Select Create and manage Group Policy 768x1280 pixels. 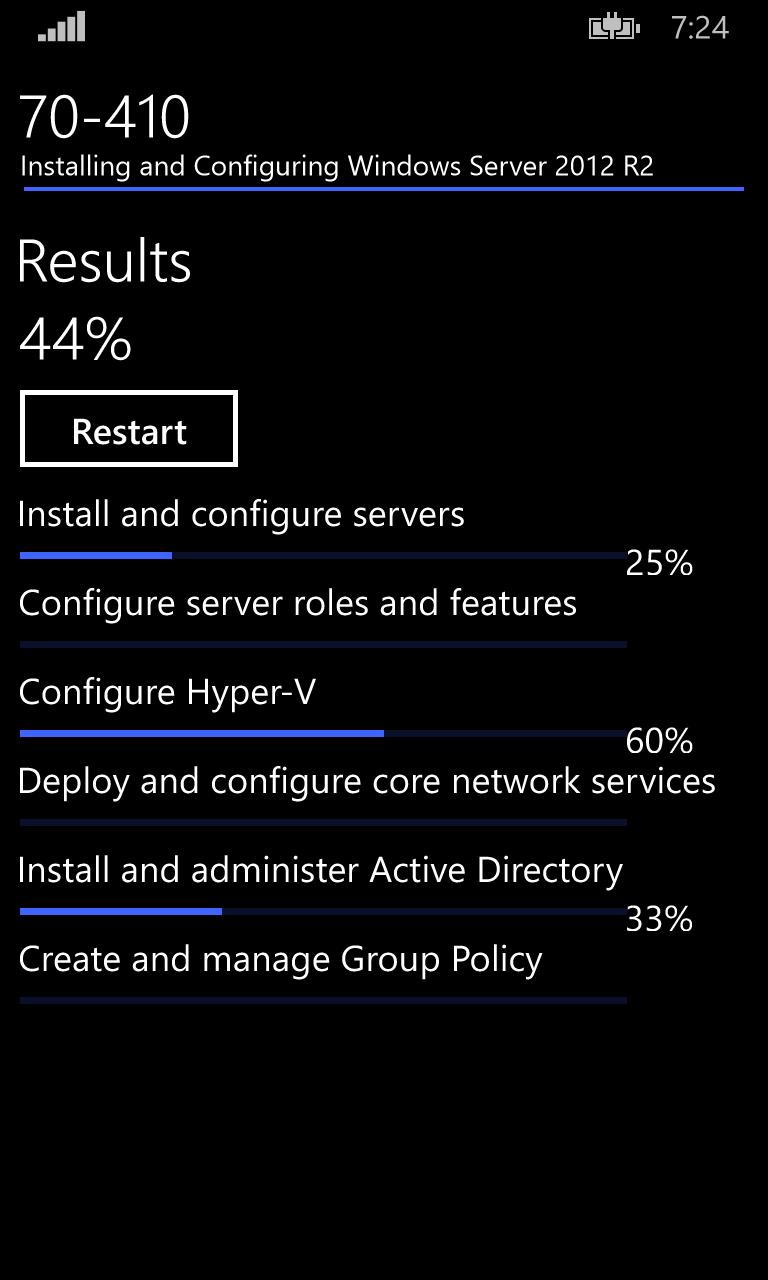click(278, 958)
